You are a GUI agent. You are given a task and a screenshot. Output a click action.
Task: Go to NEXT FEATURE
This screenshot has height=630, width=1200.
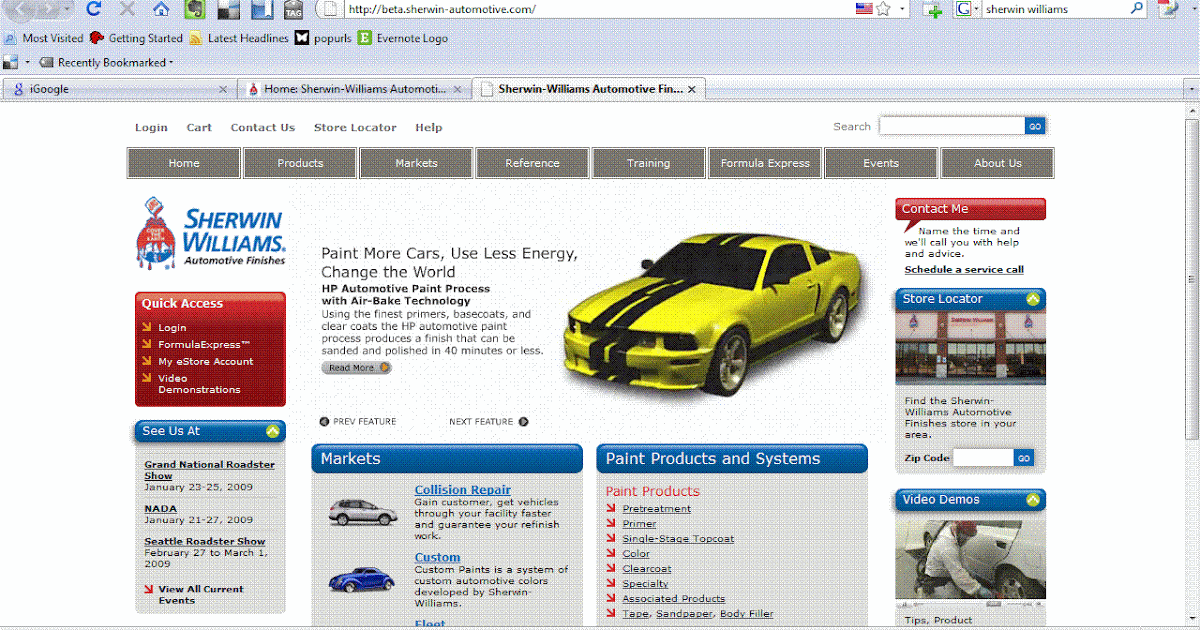tap(489, 422)
